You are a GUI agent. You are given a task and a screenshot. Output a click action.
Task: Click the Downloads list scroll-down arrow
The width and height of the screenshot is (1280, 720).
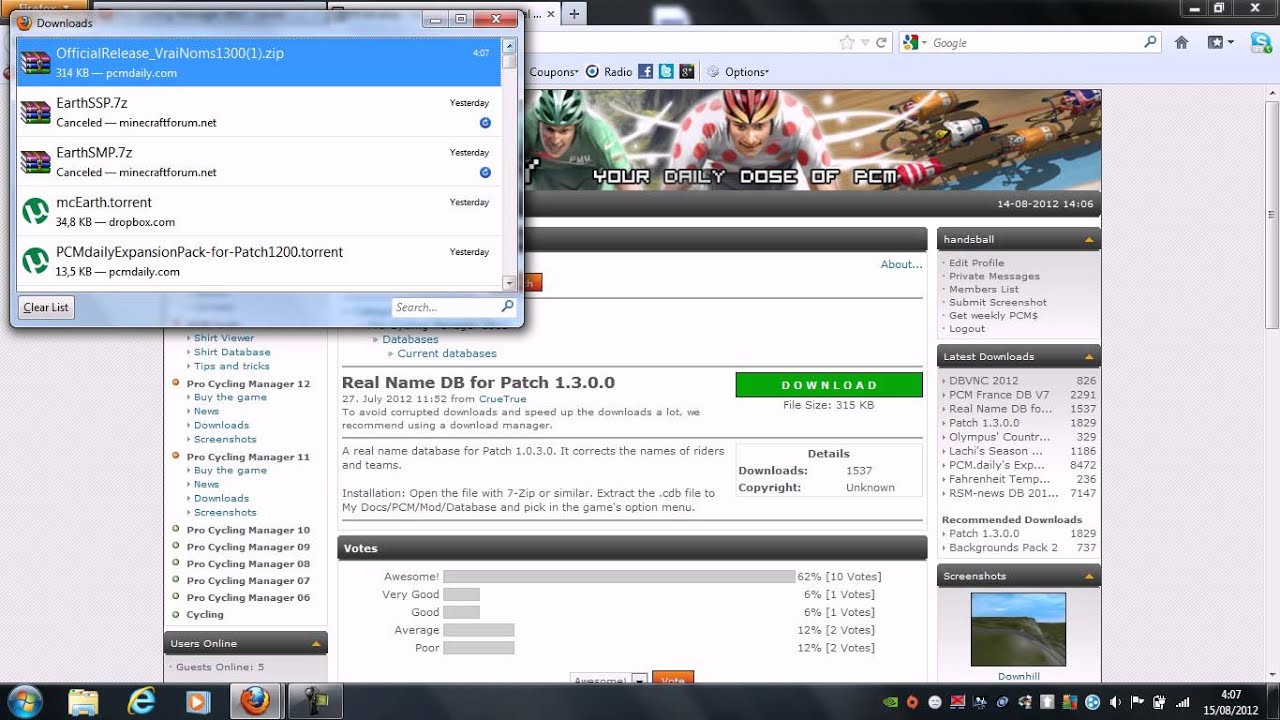509,283
